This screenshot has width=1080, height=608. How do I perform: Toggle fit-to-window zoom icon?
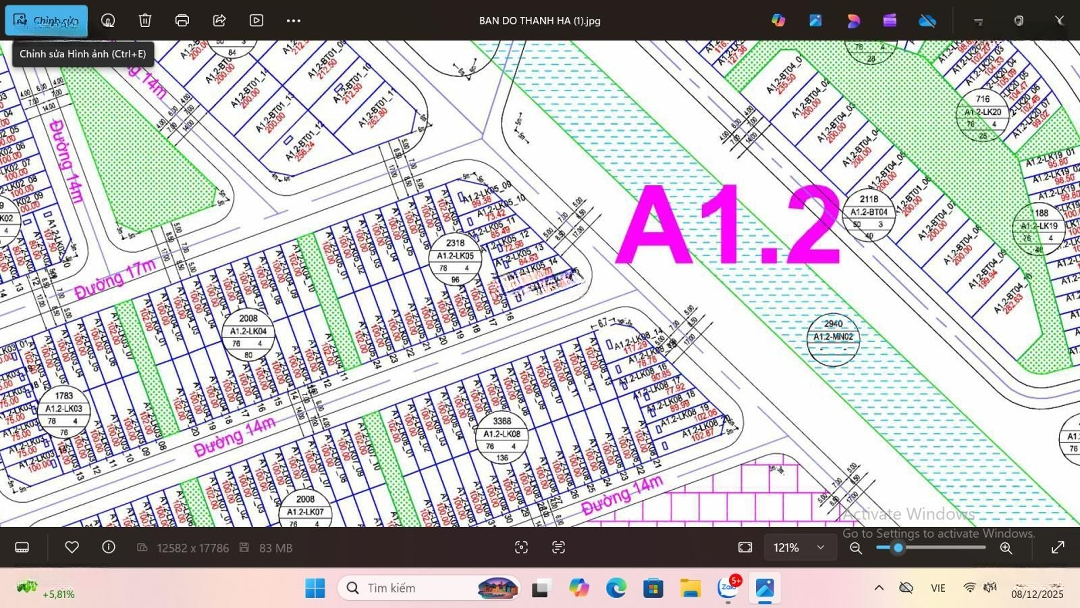click(745, 547)
